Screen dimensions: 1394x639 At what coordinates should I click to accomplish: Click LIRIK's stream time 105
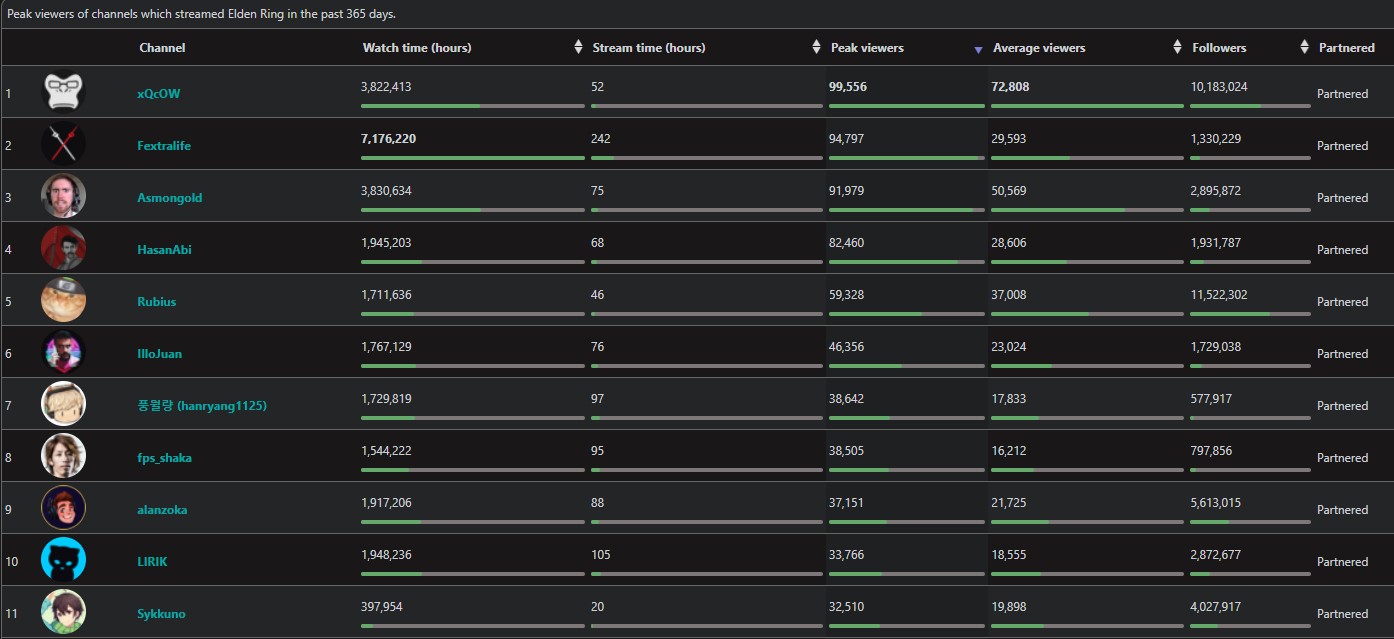[x=601, y=555]
